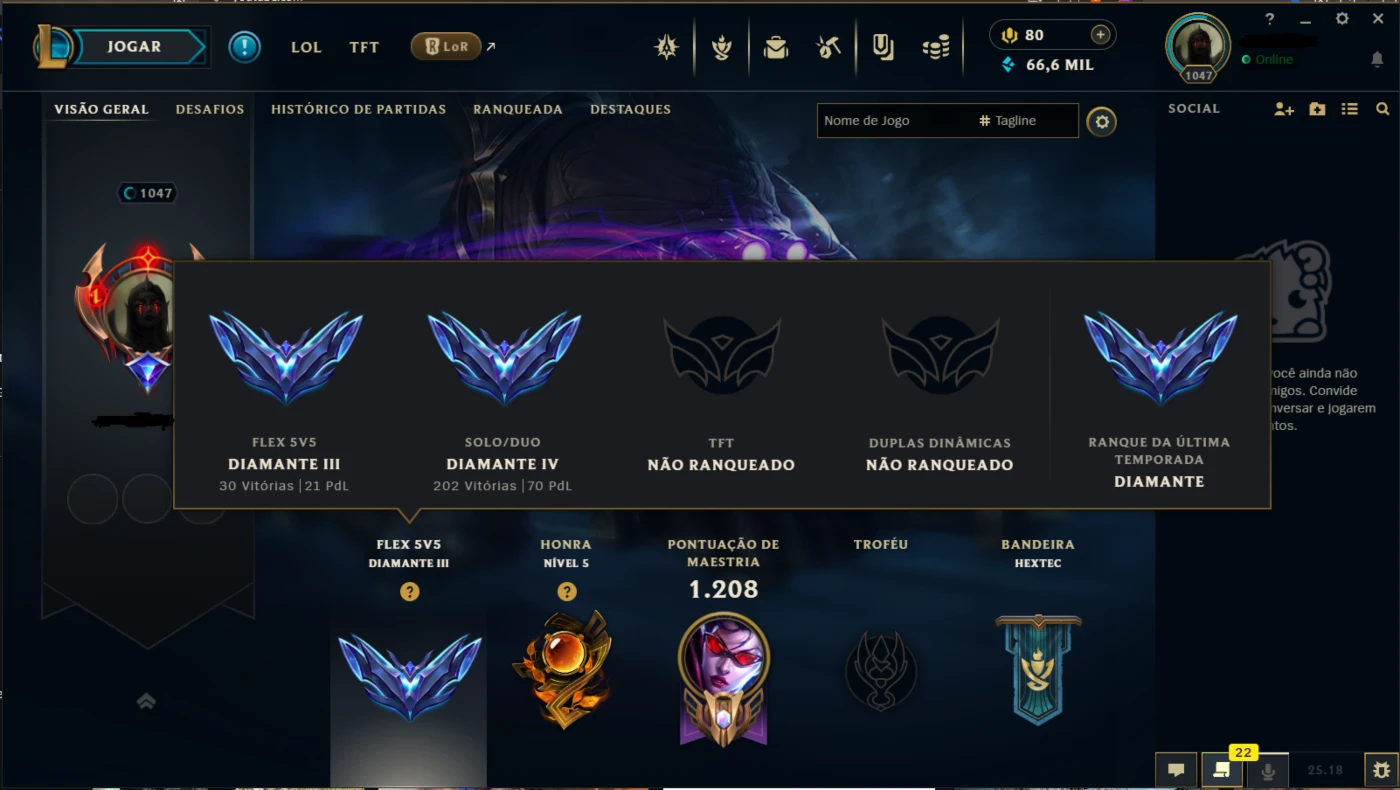Switch to the Histórico de Partidas tab

tap(358, 109)
